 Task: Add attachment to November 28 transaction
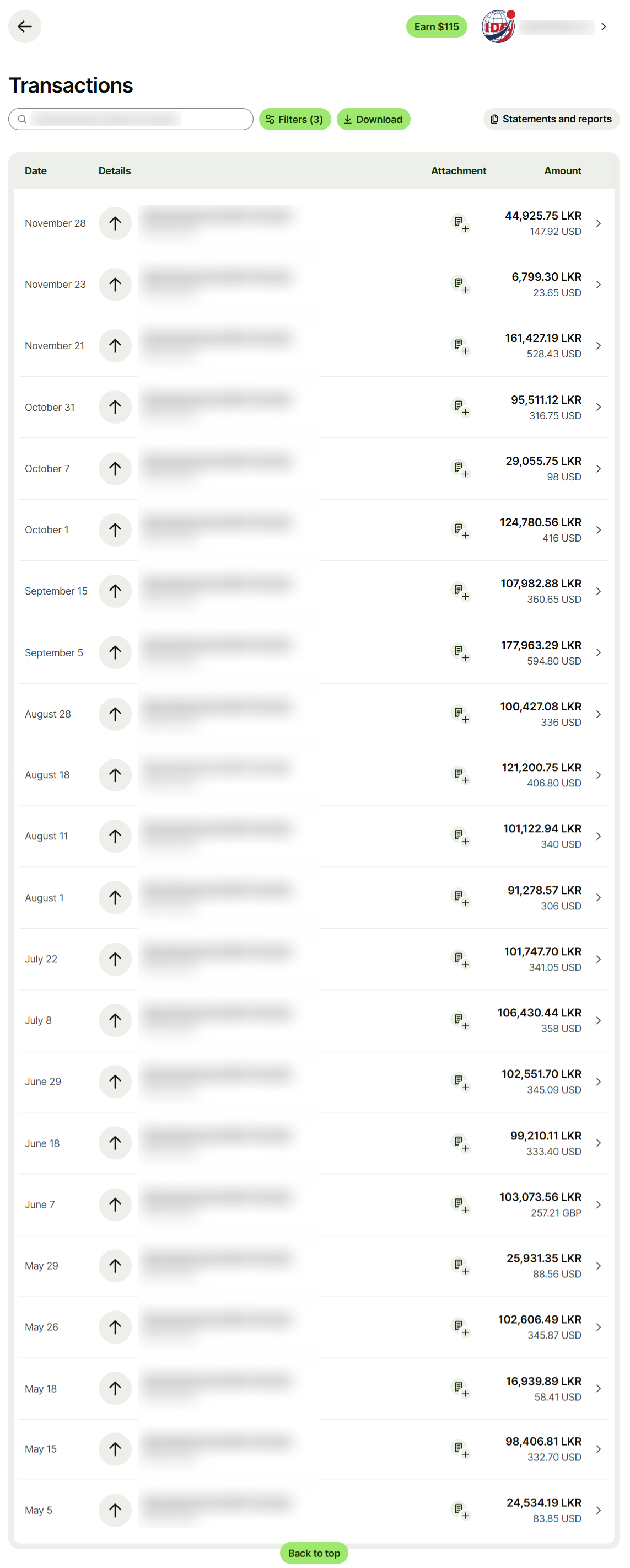pos(460,223)
